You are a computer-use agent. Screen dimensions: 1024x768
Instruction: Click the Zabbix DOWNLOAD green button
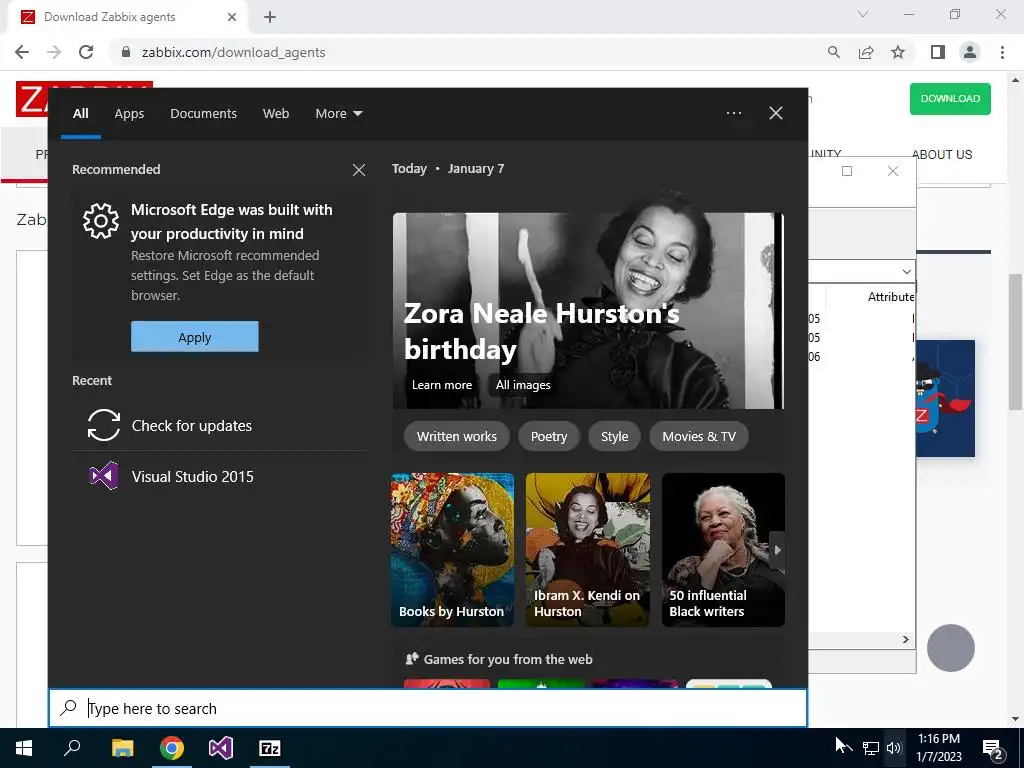click(950, 99)
